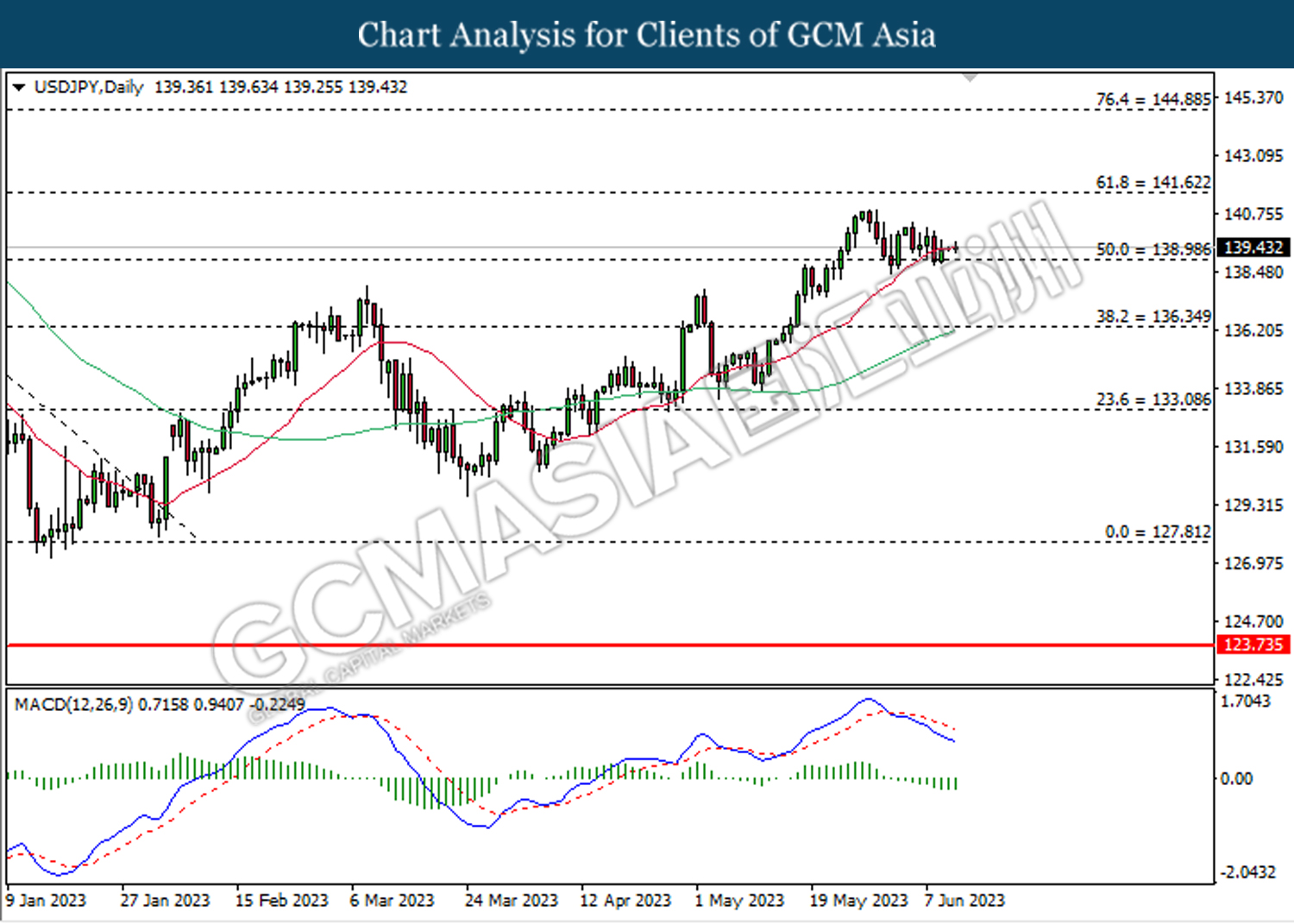Select the USDJPY,Daily symbol label

click(89, 87)
